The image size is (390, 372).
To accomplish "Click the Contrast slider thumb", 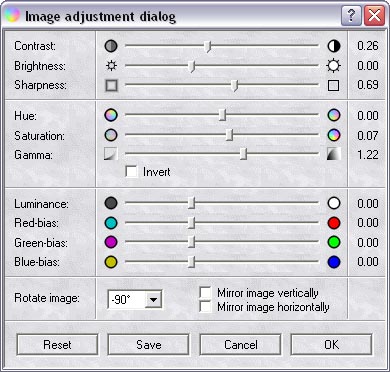I will (x=208, y=47).
